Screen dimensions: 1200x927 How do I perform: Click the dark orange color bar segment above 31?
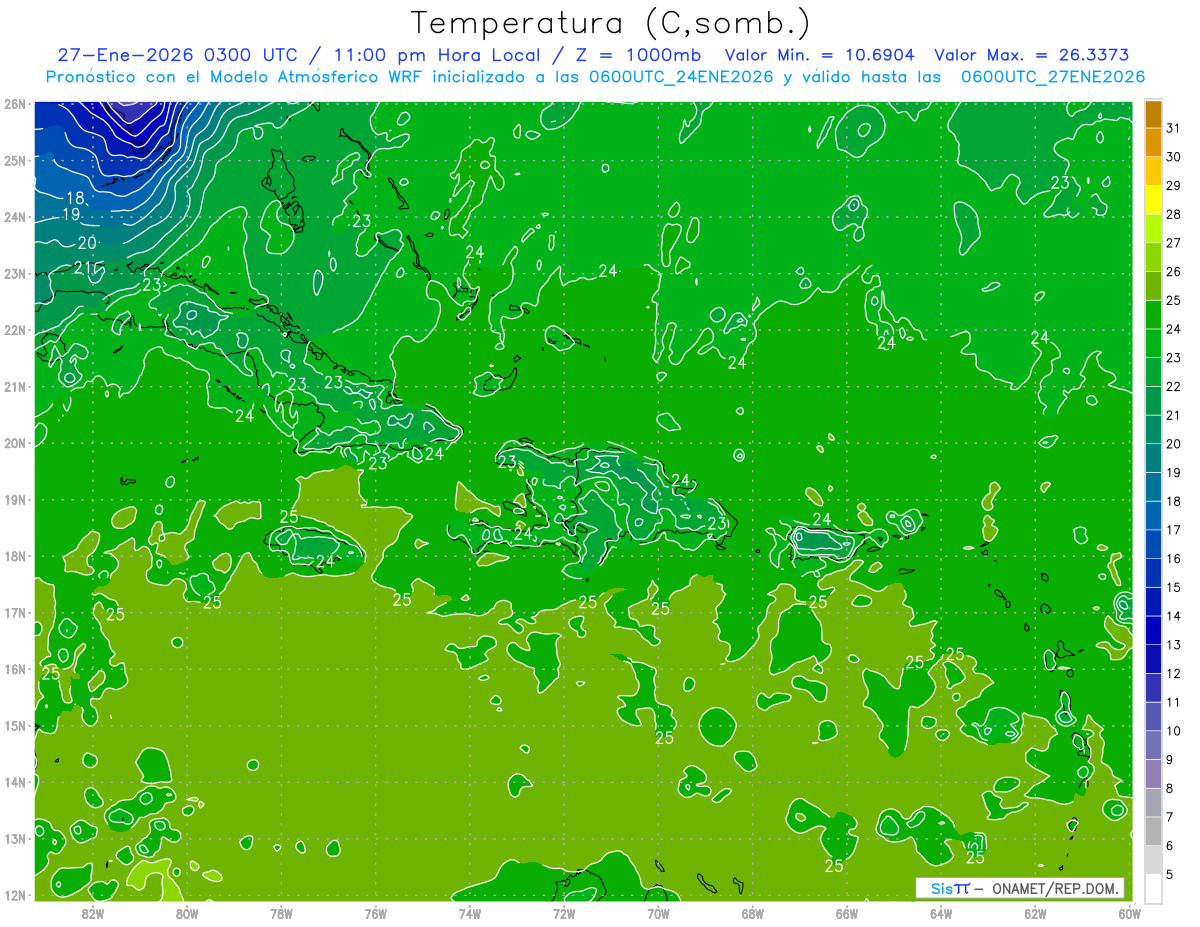(1153, 114)
